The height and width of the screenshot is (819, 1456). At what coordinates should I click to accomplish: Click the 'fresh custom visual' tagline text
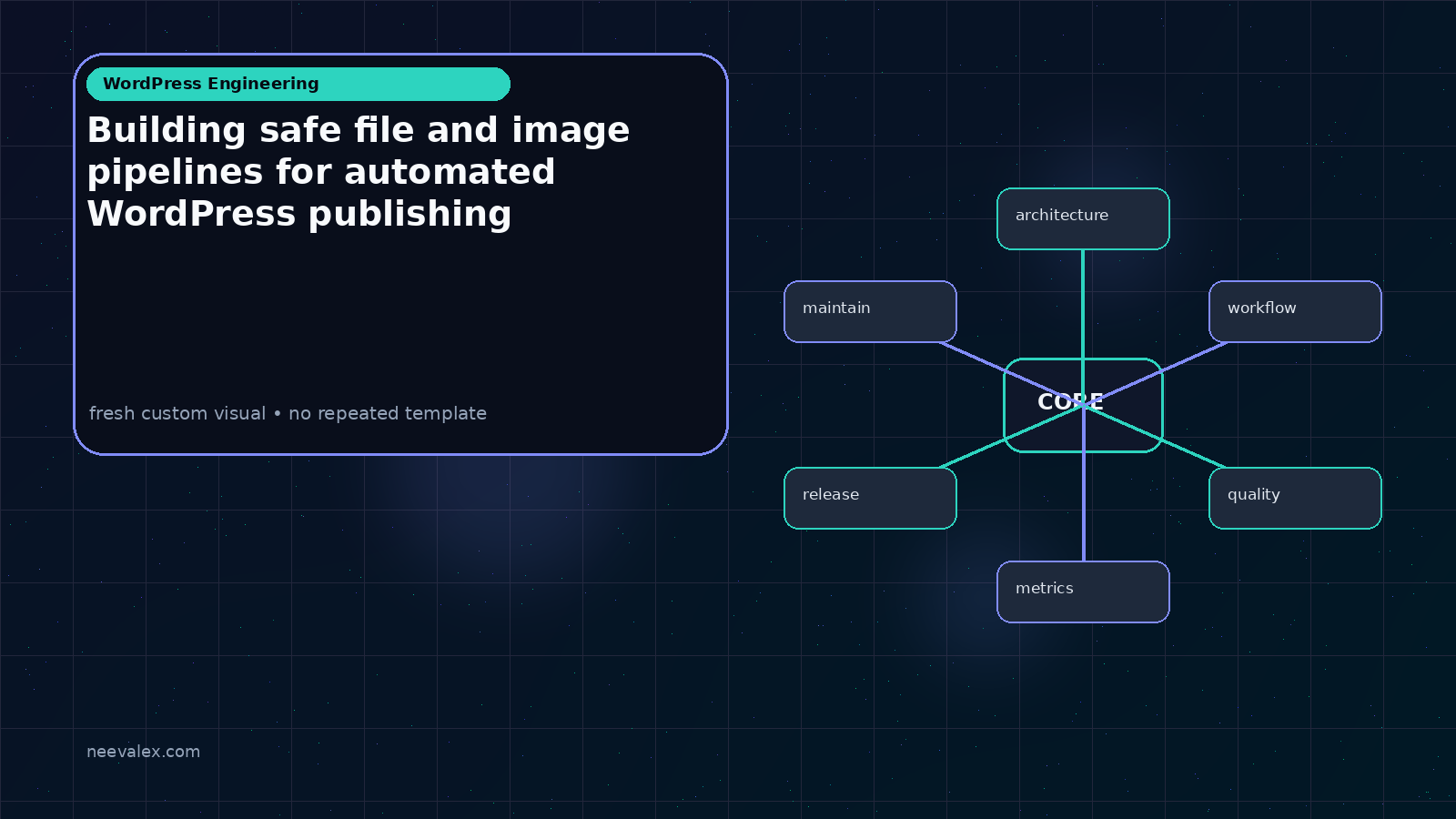tap(288, 413)
